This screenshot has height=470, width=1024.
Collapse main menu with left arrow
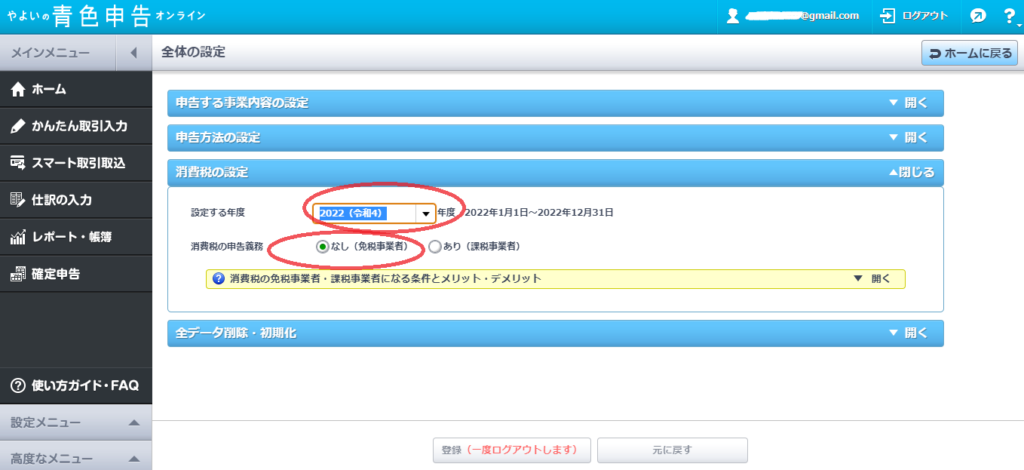click(x=133, y=53)
